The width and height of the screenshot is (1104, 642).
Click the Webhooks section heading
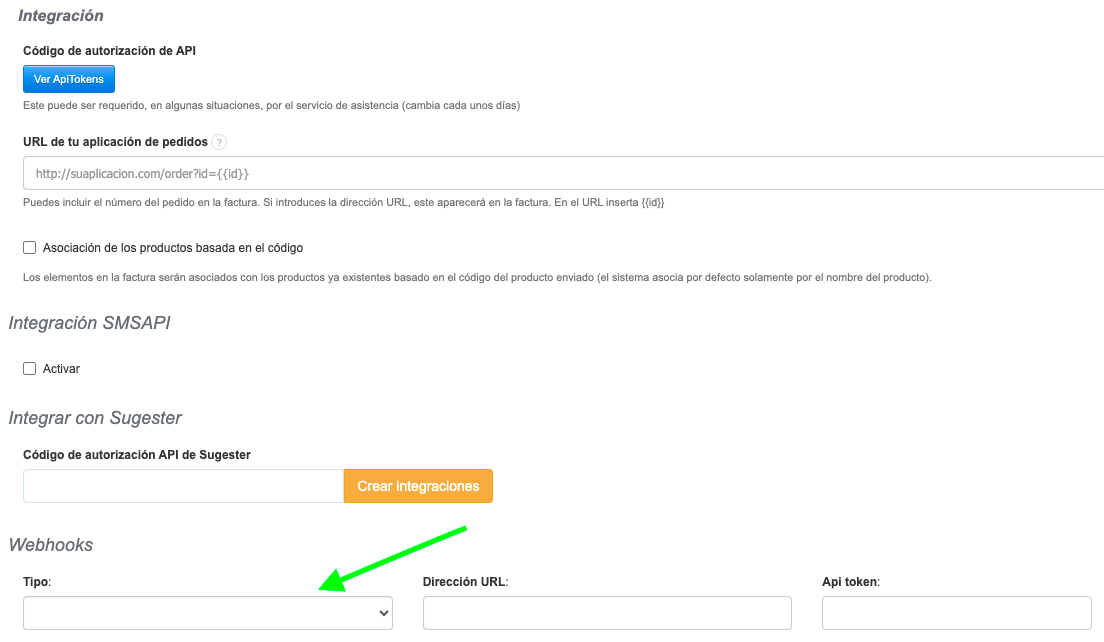click(51, 545)
